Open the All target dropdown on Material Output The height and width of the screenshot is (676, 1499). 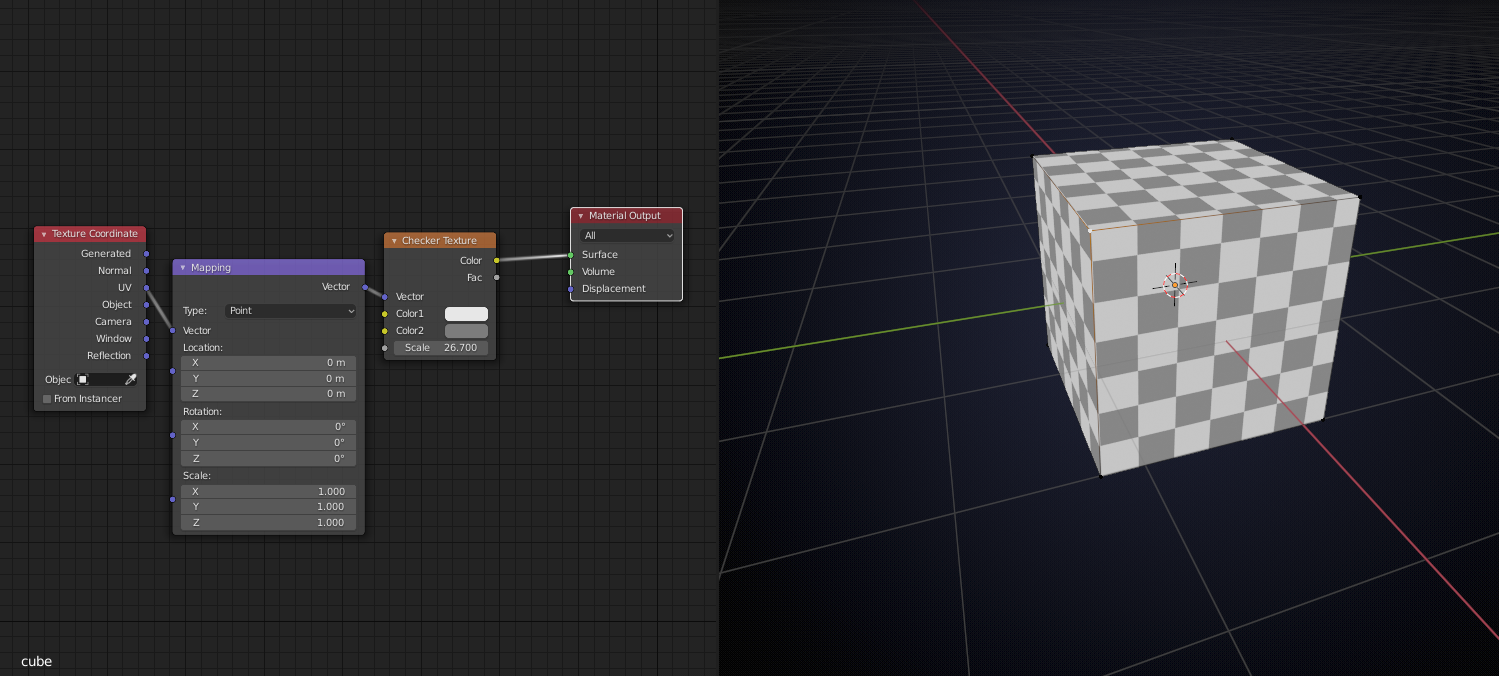pos(626,235)
